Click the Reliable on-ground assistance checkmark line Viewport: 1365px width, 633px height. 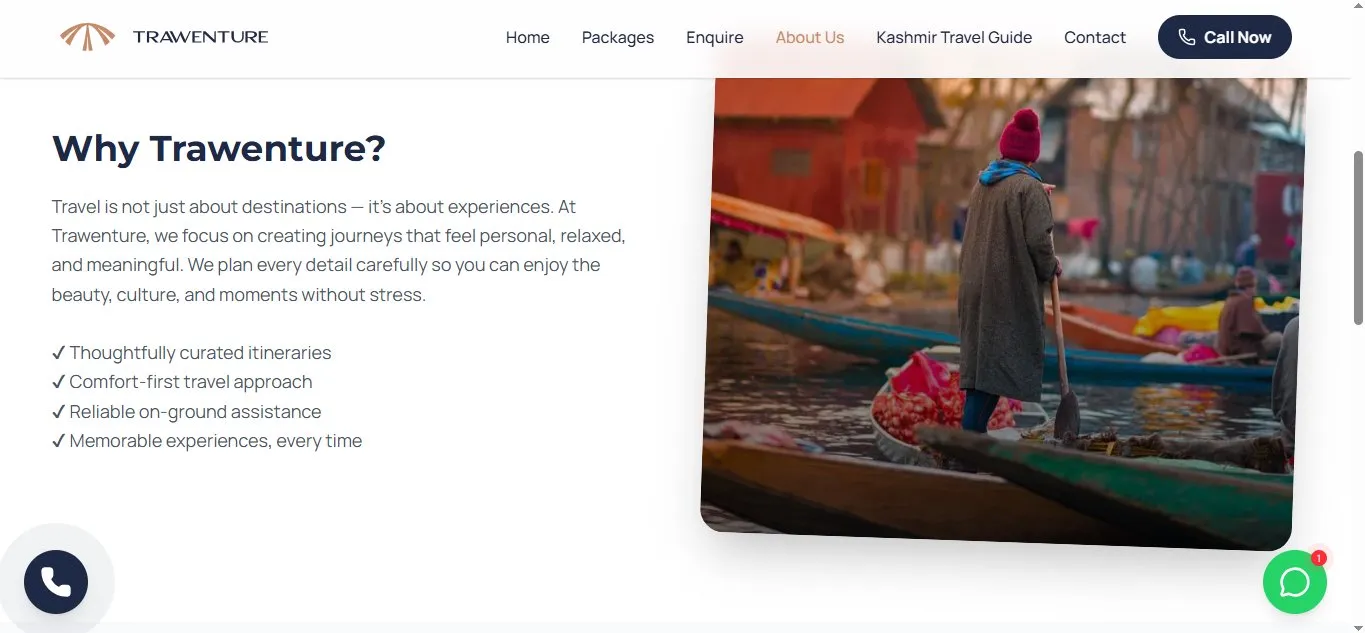coord(186,411)
